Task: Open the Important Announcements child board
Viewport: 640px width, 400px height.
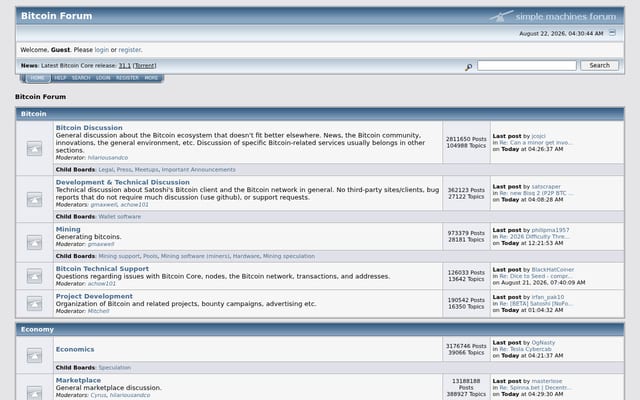Action: tap(198, 170)
